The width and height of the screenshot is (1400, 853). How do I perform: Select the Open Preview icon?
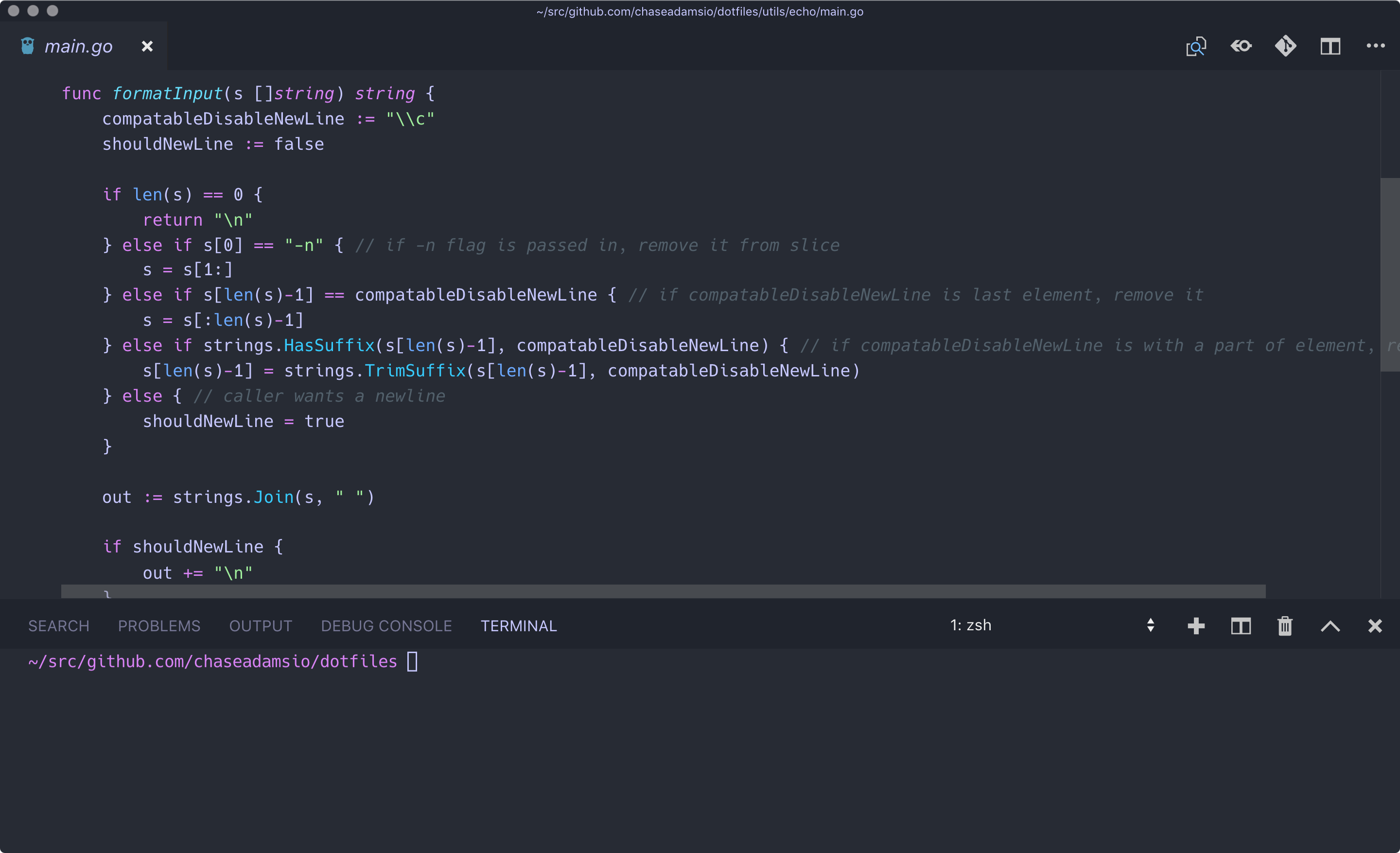point(1241,46)
